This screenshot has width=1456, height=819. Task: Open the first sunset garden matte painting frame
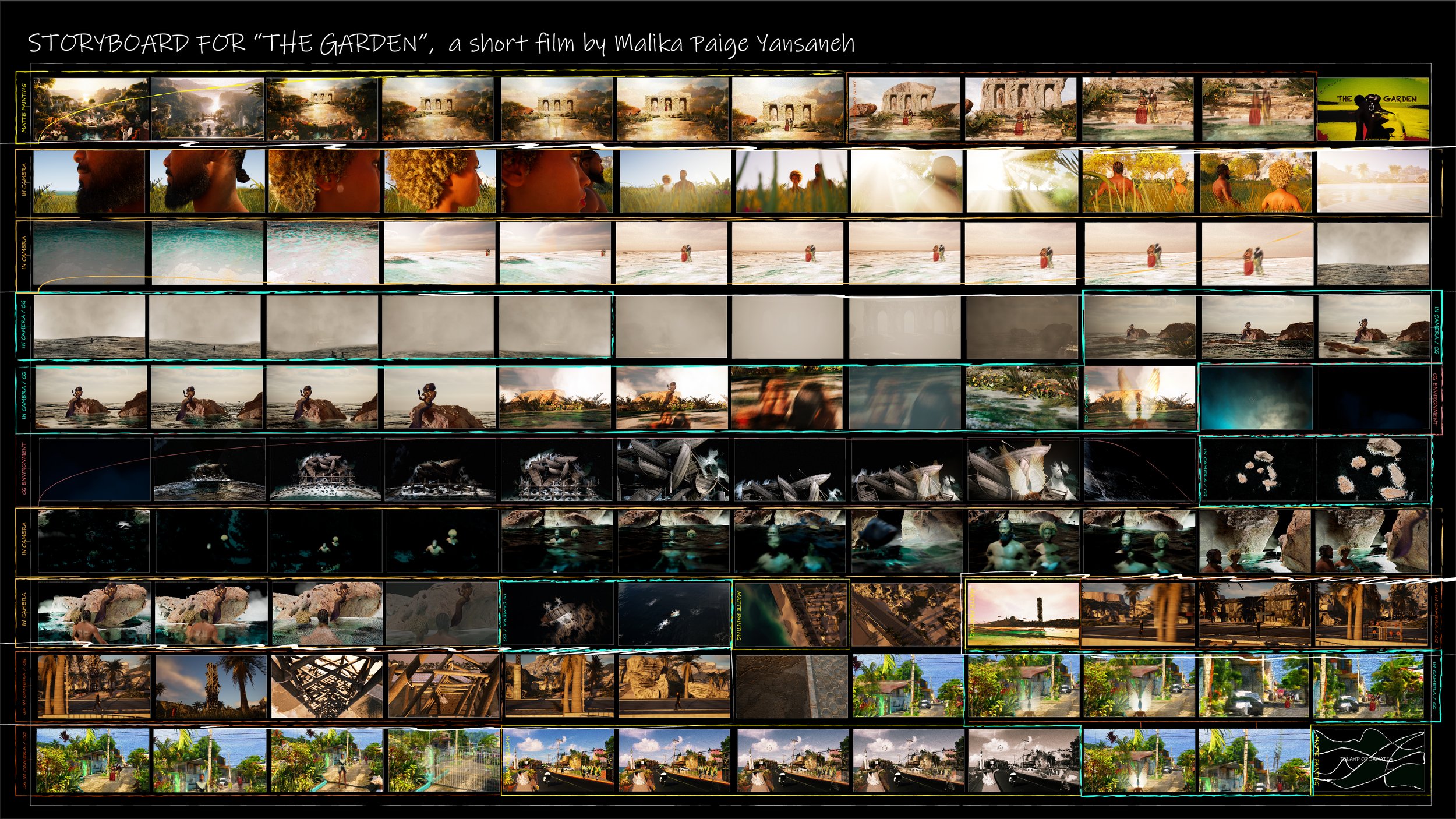pos(90,109)
